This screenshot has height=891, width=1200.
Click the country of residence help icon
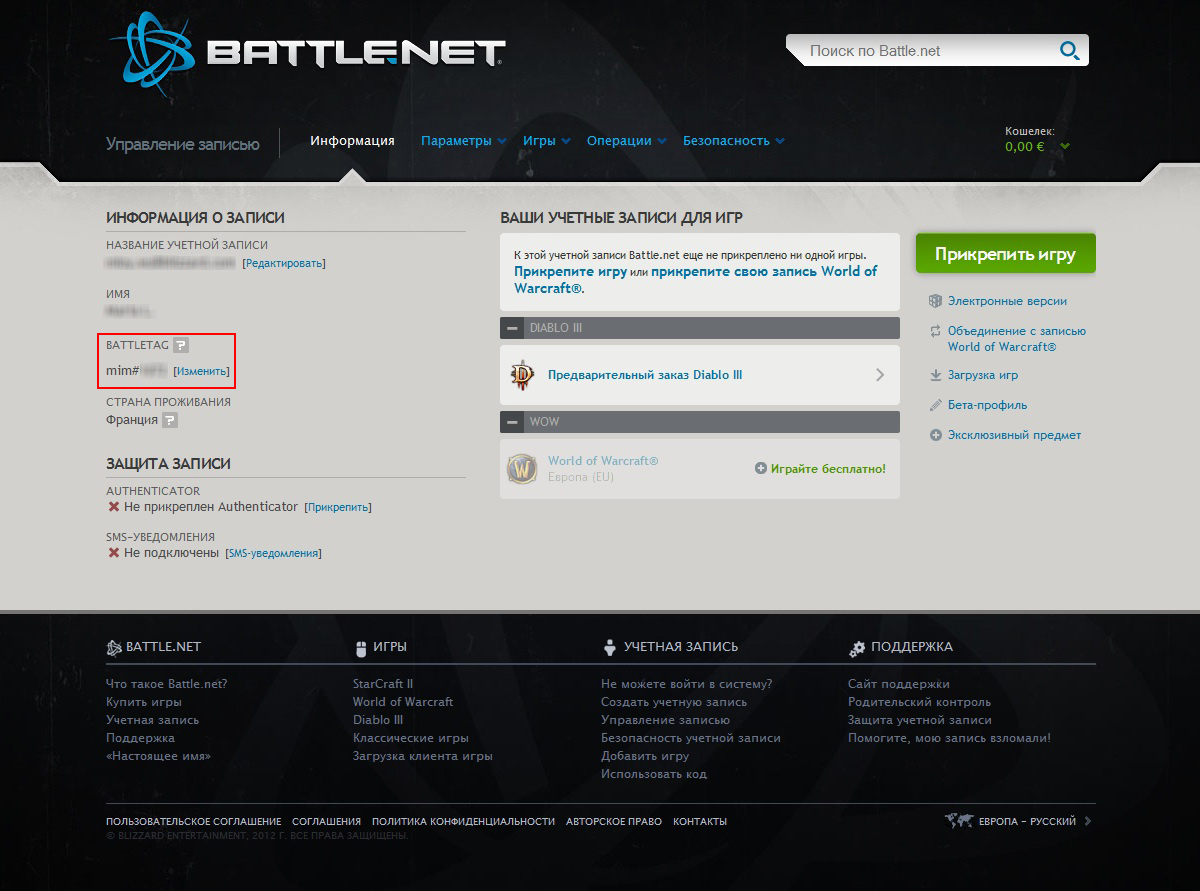(x=170, y=420)
